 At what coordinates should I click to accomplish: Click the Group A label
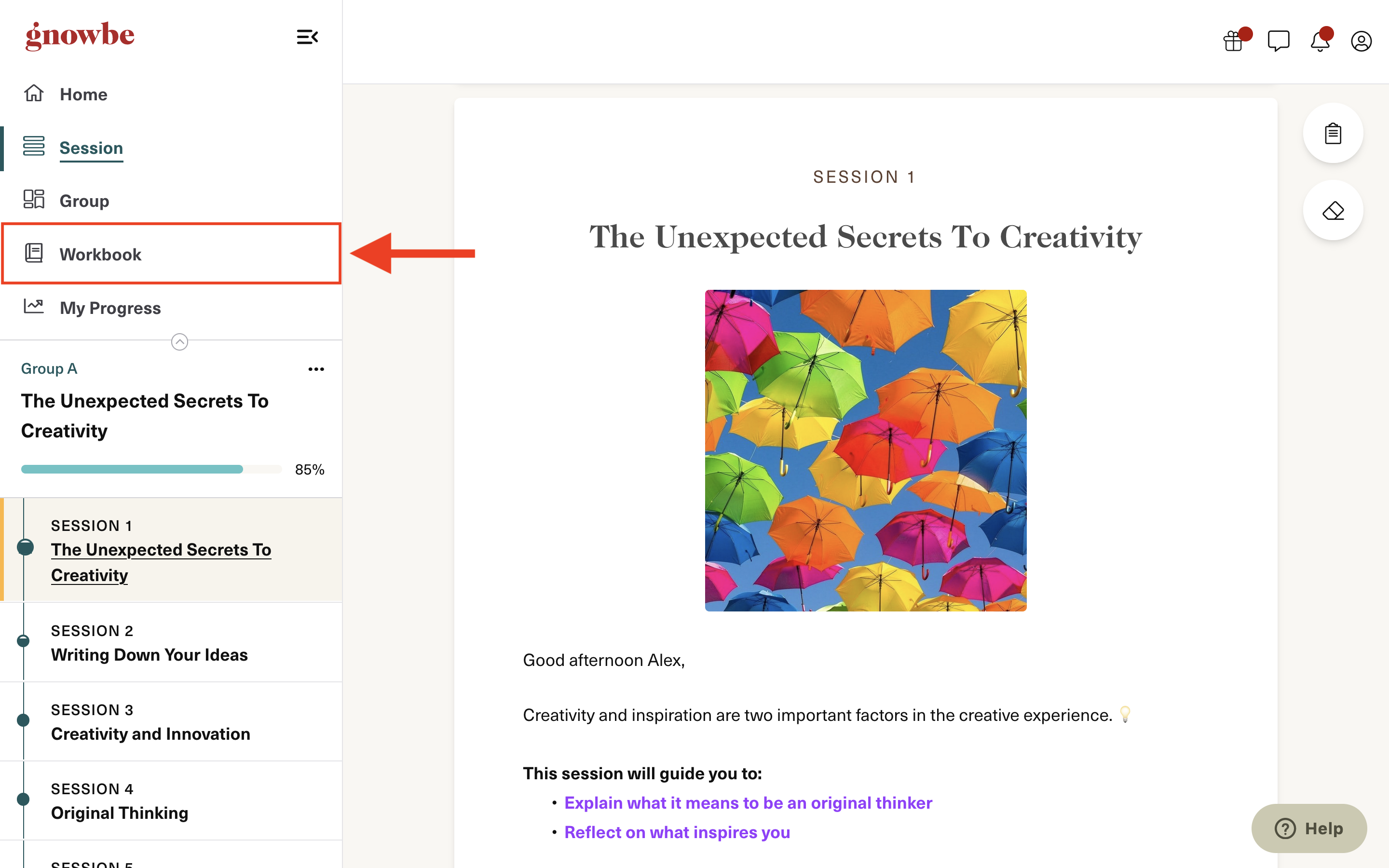point(49,368)
